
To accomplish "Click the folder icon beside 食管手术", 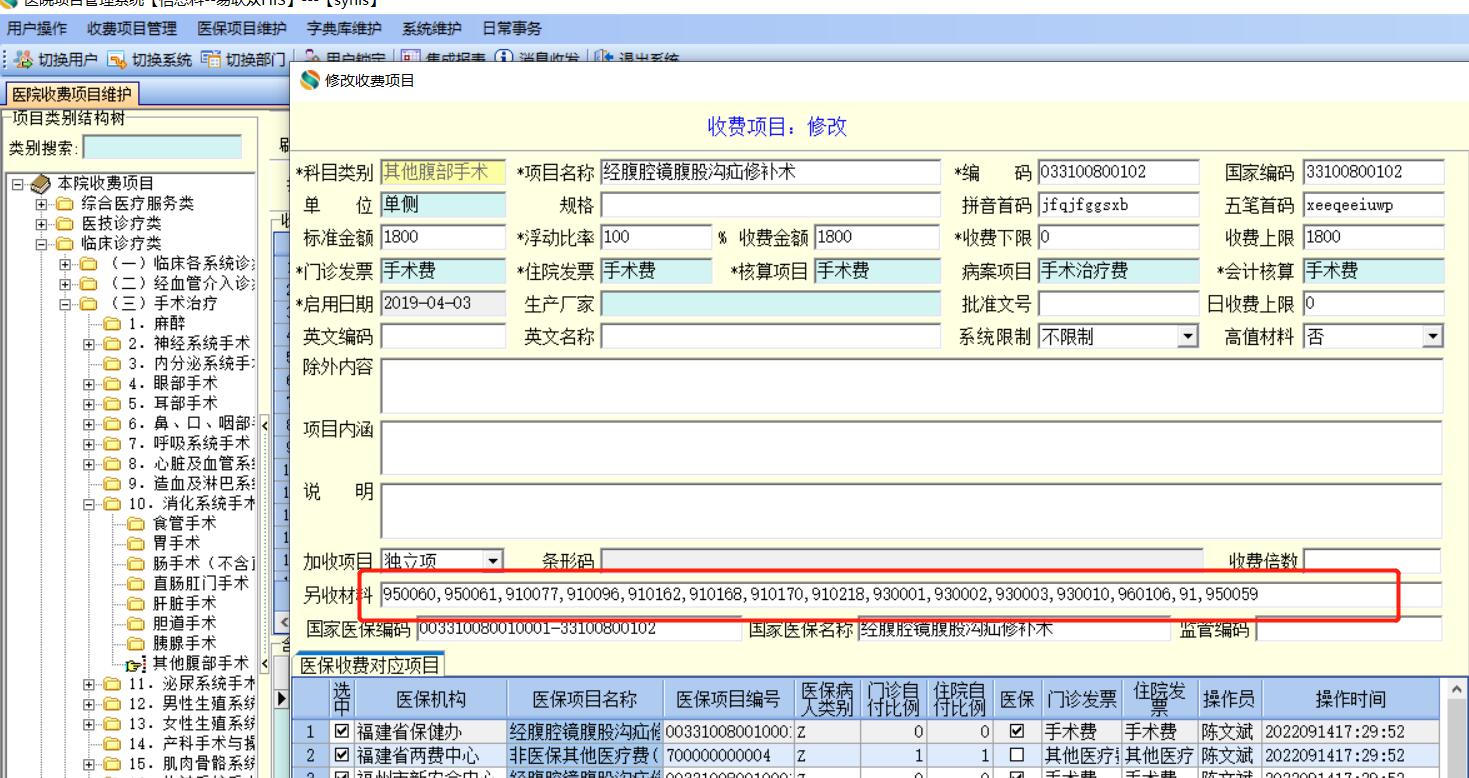I will click(135, 523).
